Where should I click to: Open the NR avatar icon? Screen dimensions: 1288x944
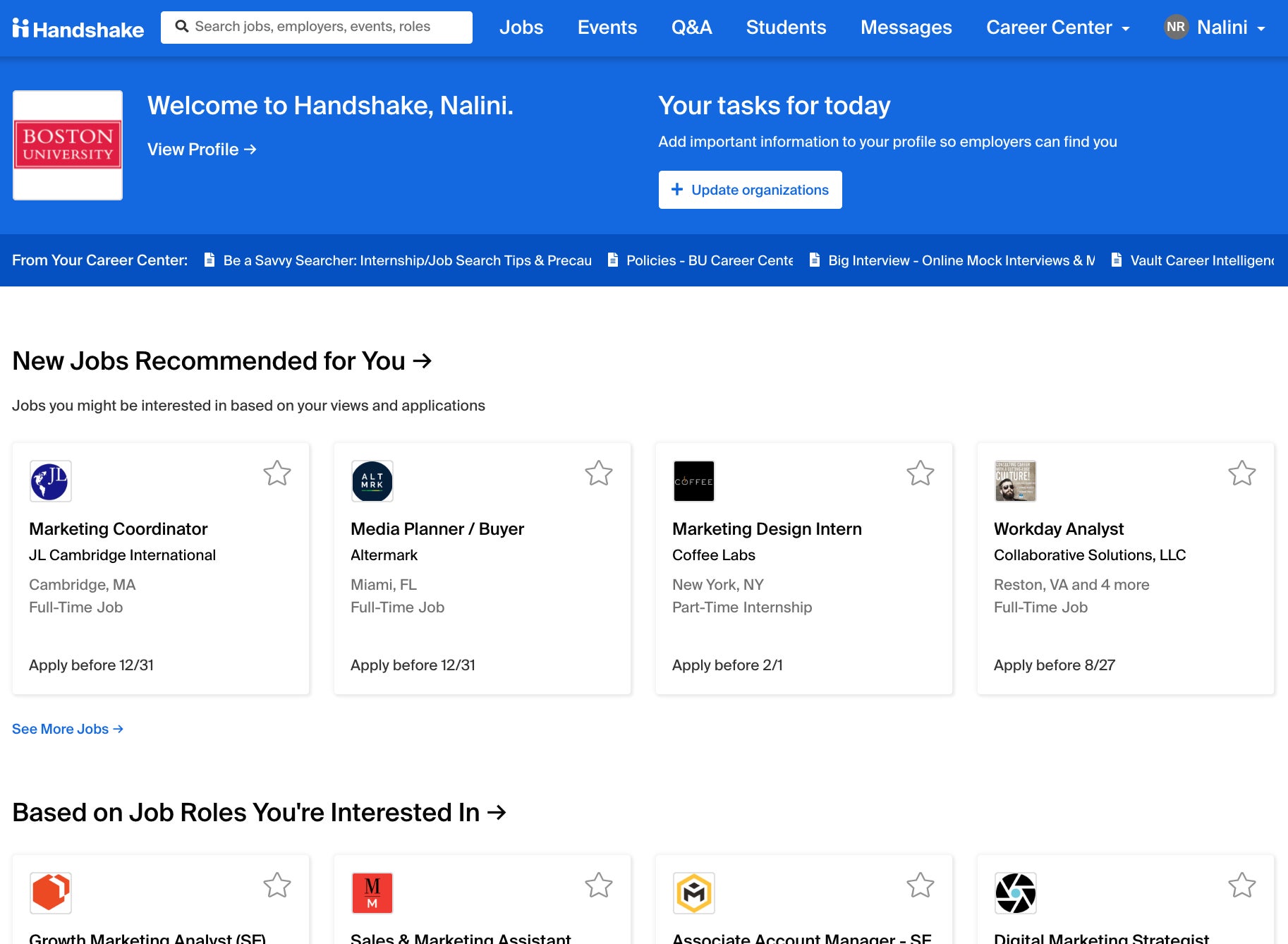[1176, 27]
